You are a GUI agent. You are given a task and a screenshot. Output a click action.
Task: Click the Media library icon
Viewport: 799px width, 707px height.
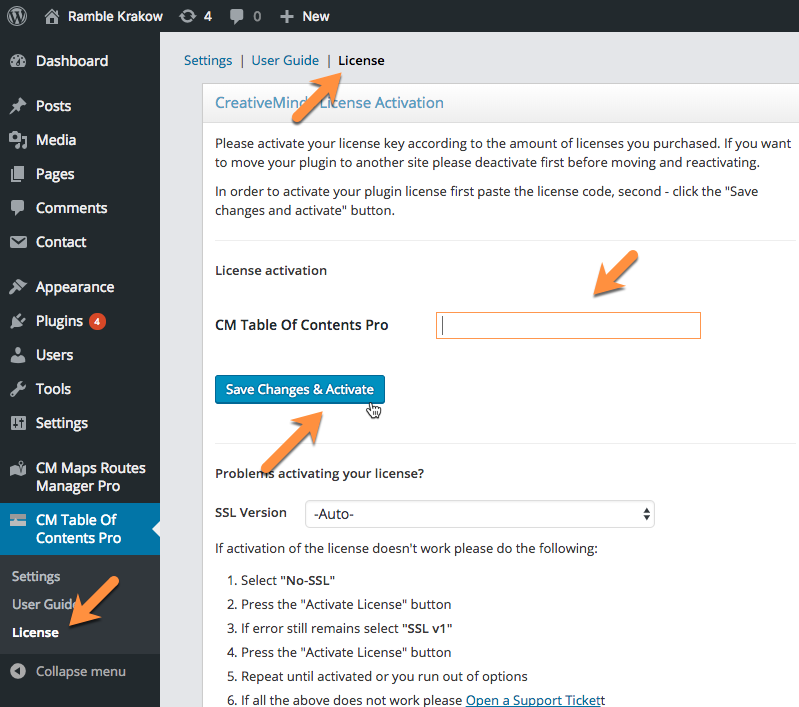18,140
